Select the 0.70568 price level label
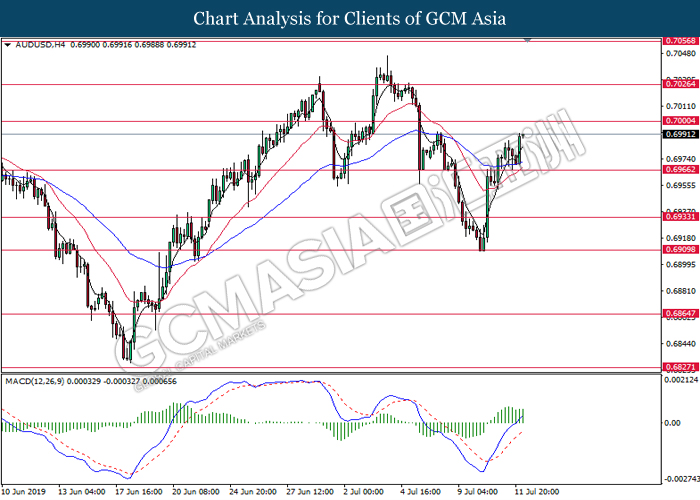This screenshot has height=500, width=700. (x=680, y=41)
